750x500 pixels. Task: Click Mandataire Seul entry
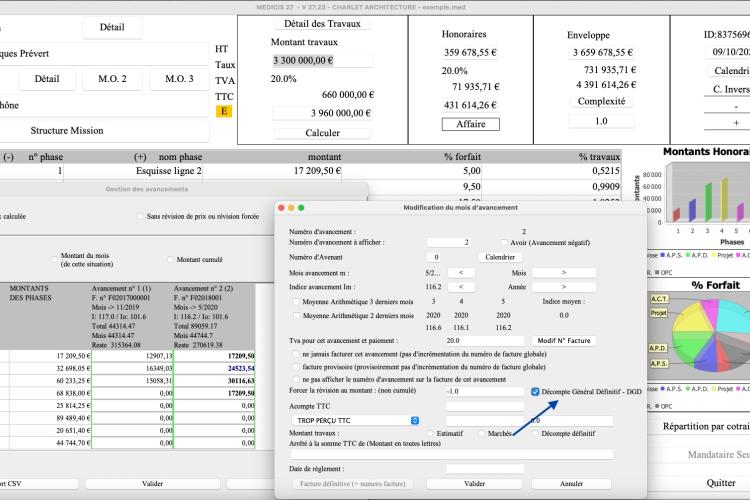718,455
